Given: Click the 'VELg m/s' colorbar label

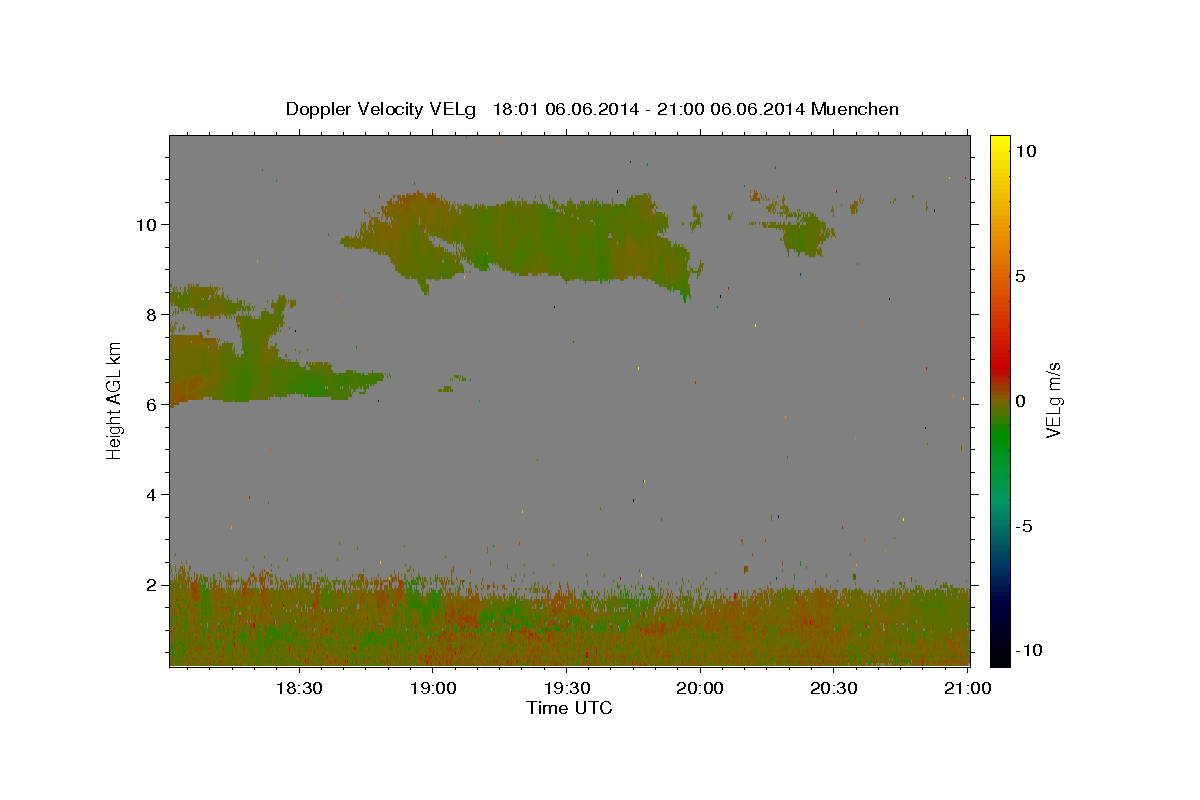Looking at the screenshot, I should tap(1053, 400).
